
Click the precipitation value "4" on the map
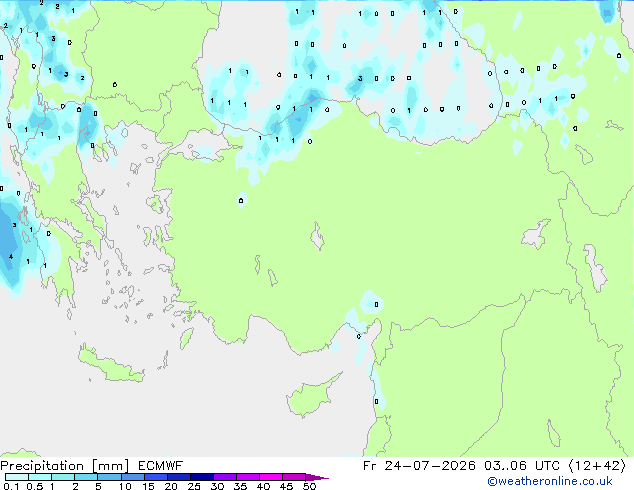pos(11,256)
